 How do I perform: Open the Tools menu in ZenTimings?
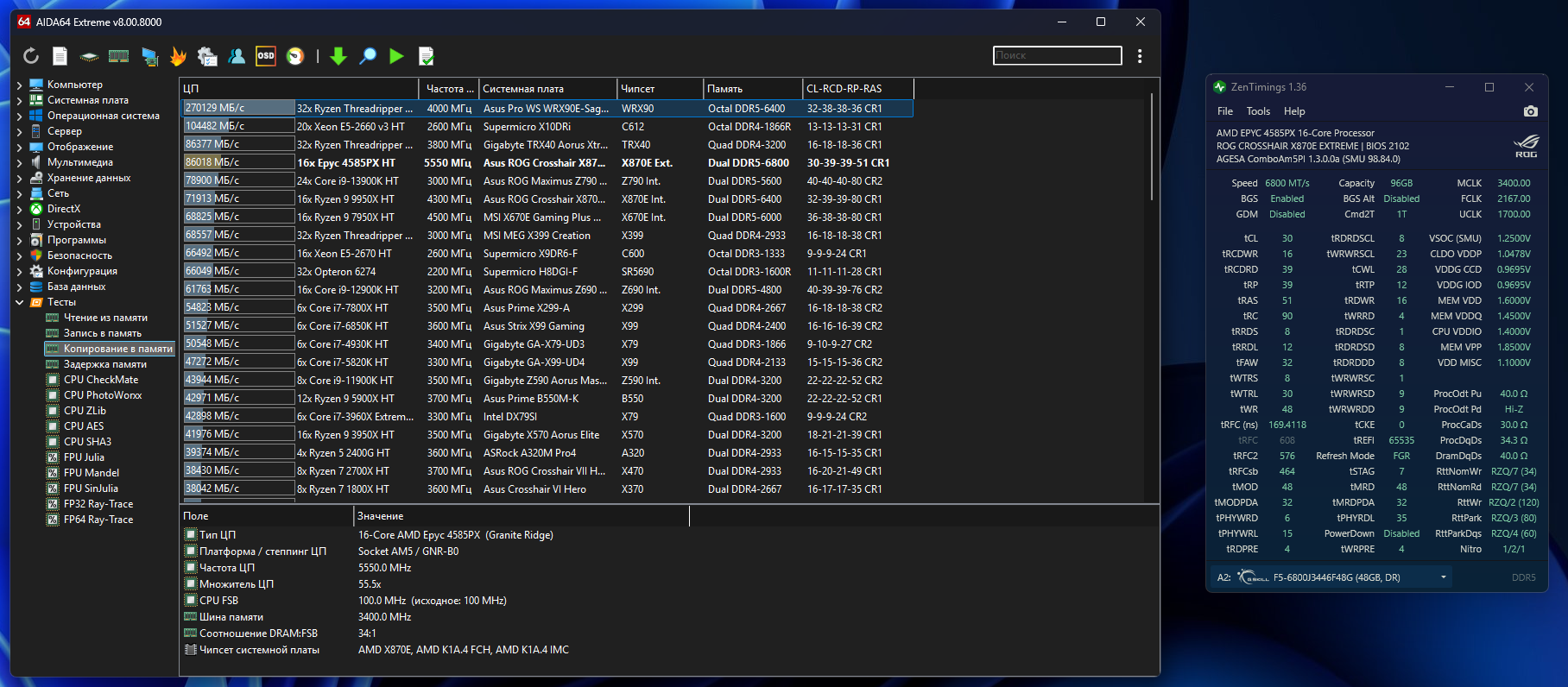pos(1258,111)
